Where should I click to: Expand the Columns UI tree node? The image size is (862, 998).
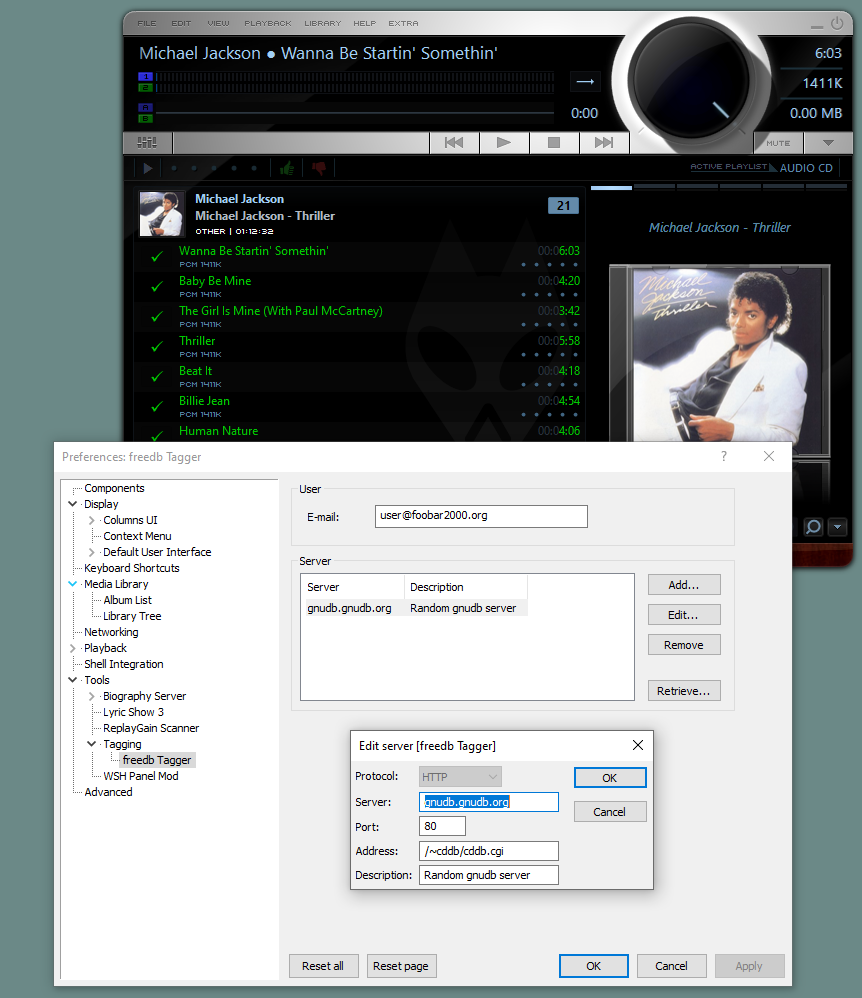[92, 520]
